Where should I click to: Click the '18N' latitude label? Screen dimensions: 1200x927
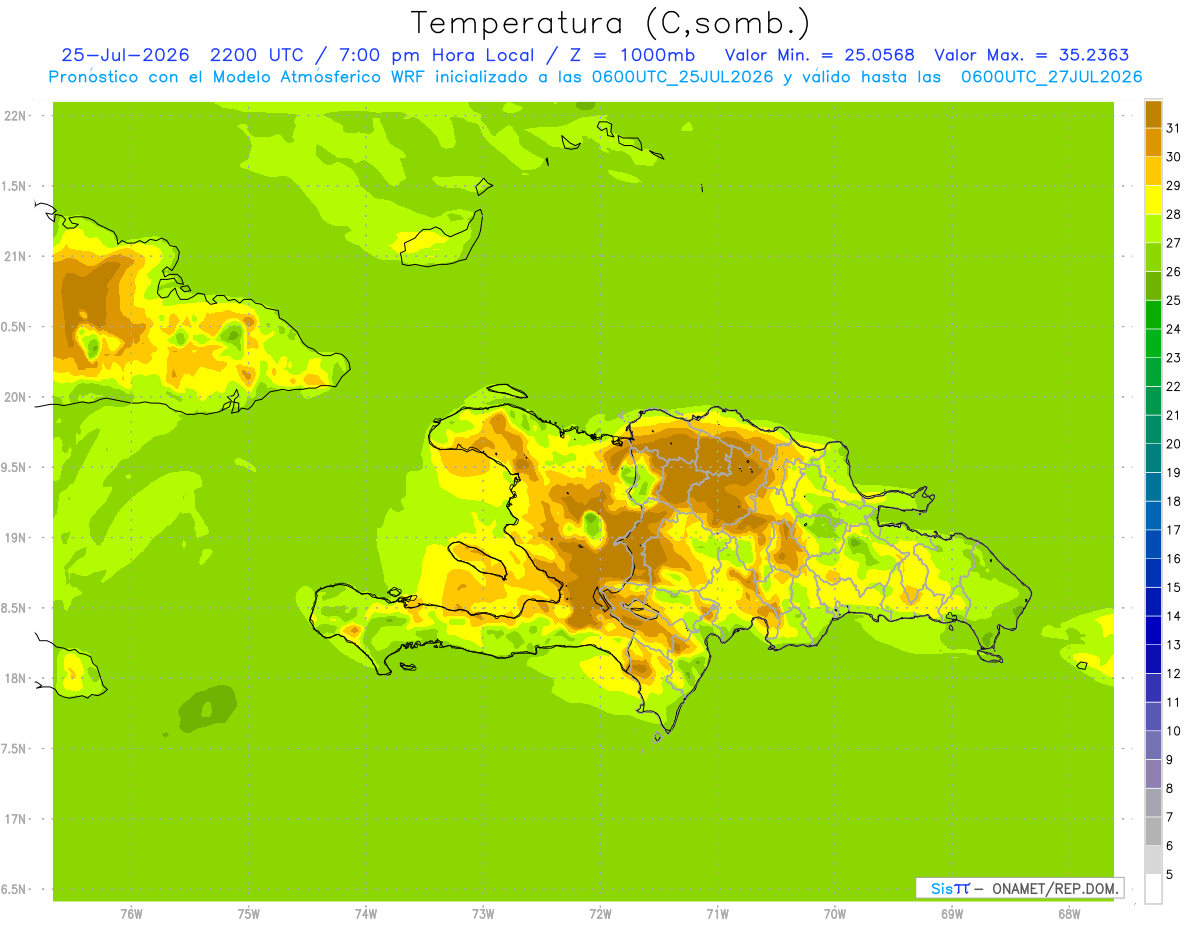pos(17,678)
